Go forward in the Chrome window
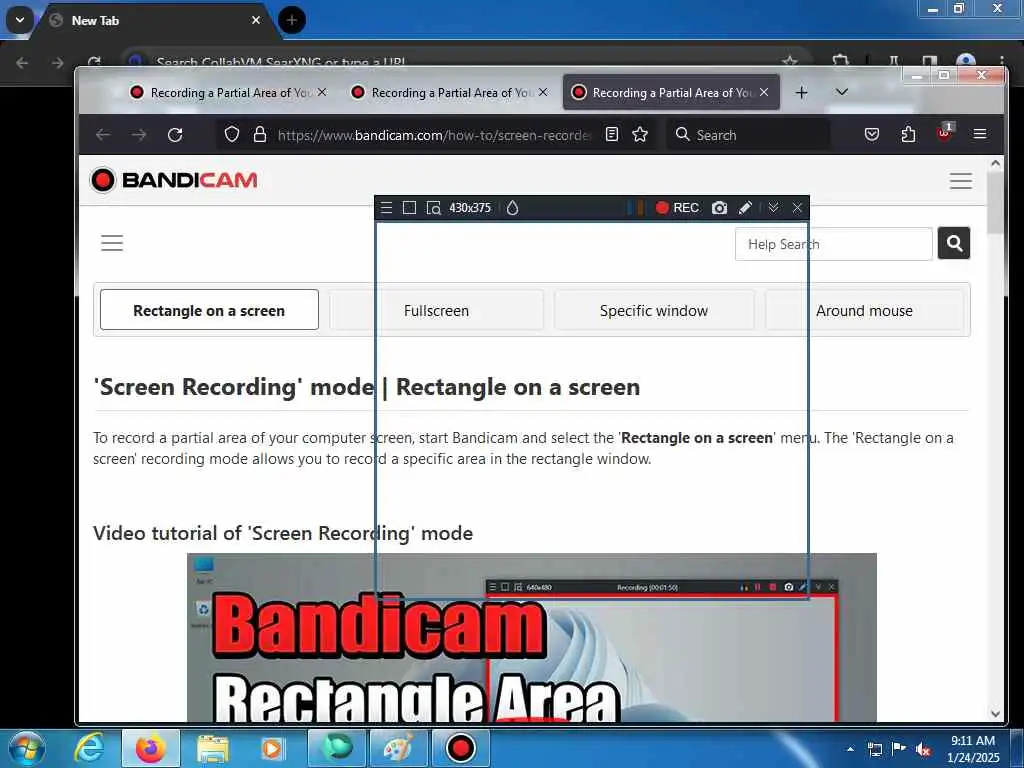This screenshot has height=768, width=1024. (x=58, y=63)
